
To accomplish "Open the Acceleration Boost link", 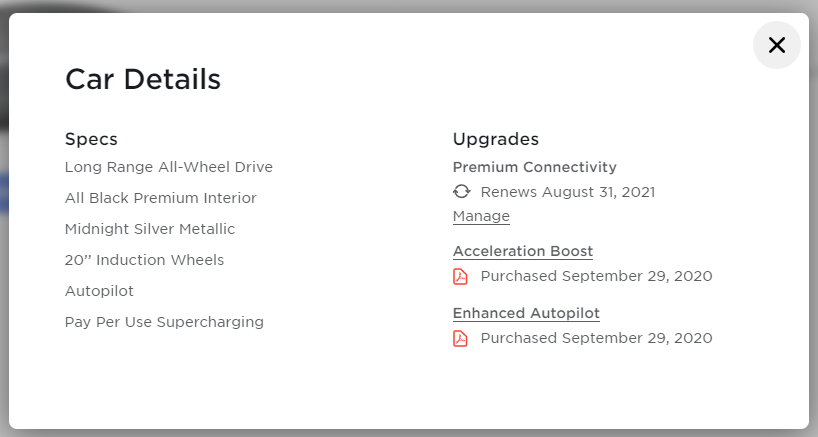I will (x=523, y=251).
